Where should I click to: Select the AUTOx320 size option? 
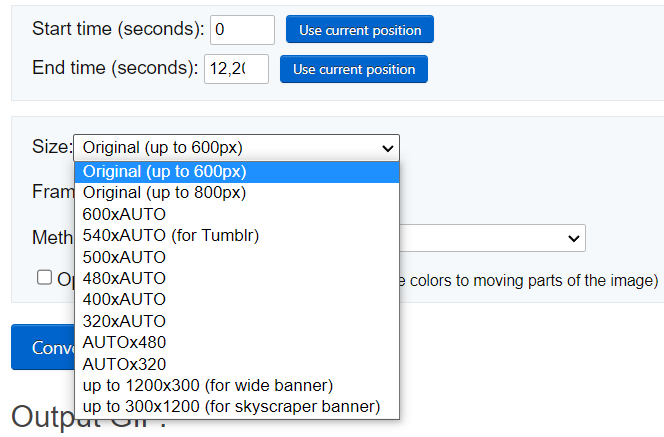click(x=125, y=364)
